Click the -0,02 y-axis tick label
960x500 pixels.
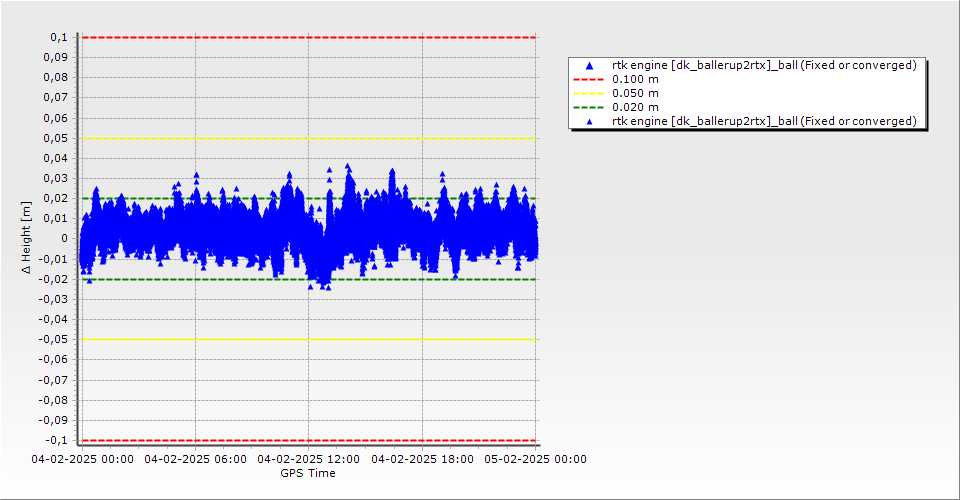click(53, 279)
